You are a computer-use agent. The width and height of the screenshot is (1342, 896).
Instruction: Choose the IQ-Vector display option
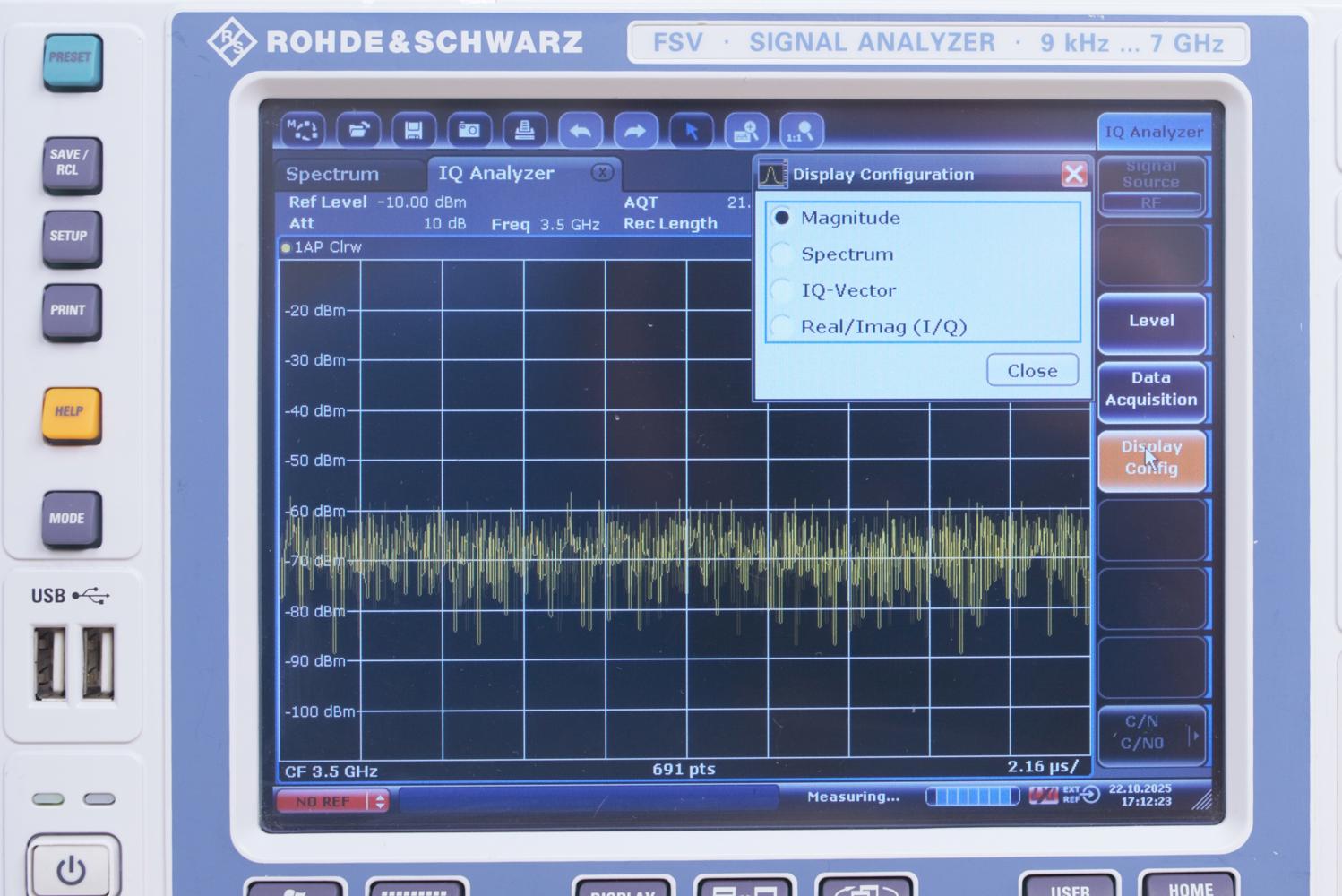(780, 289)
